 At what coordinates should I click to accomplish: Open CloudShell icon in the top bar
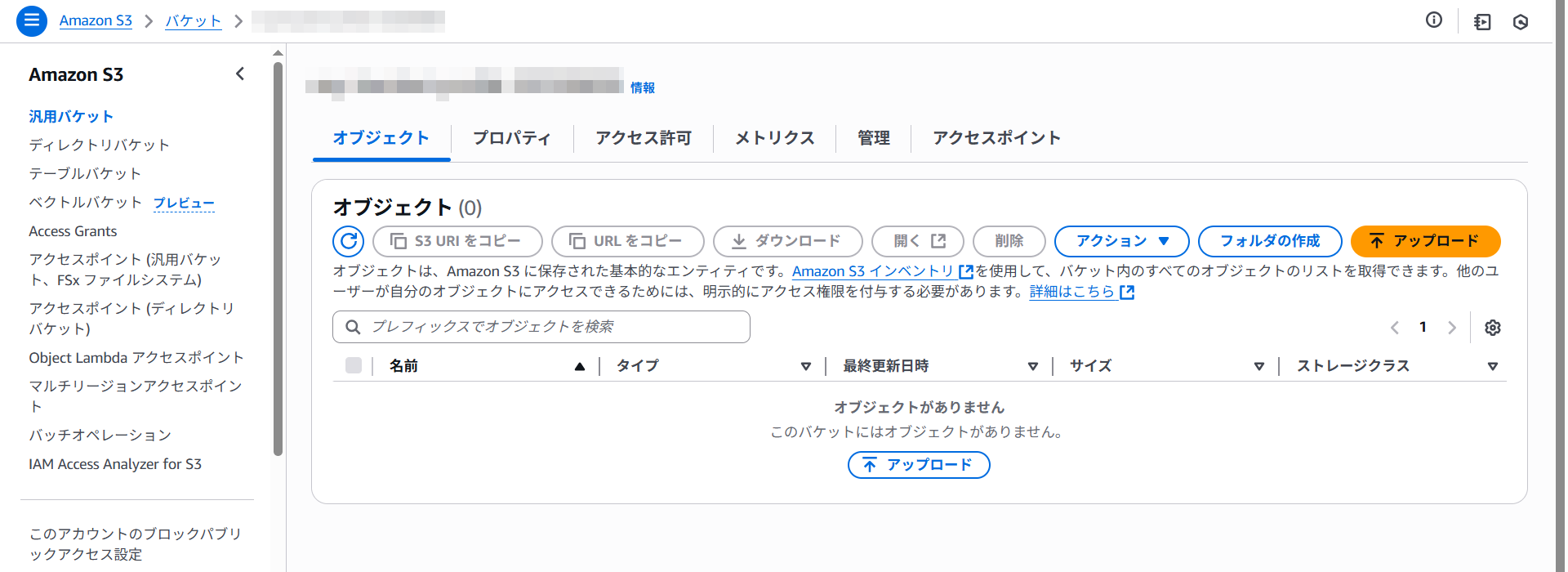1482,22
